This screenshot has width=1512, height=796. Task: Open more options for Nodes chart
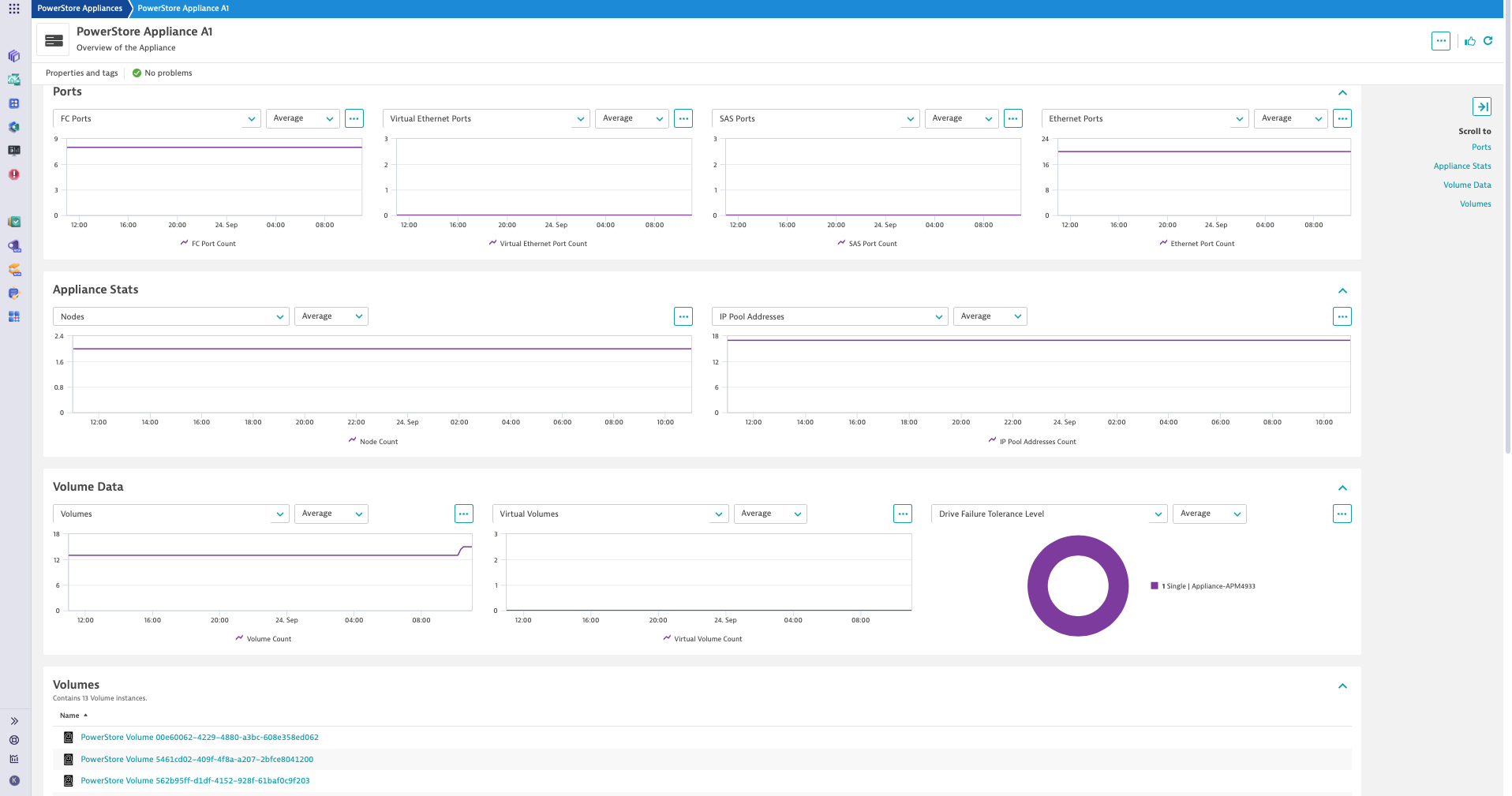683,316
